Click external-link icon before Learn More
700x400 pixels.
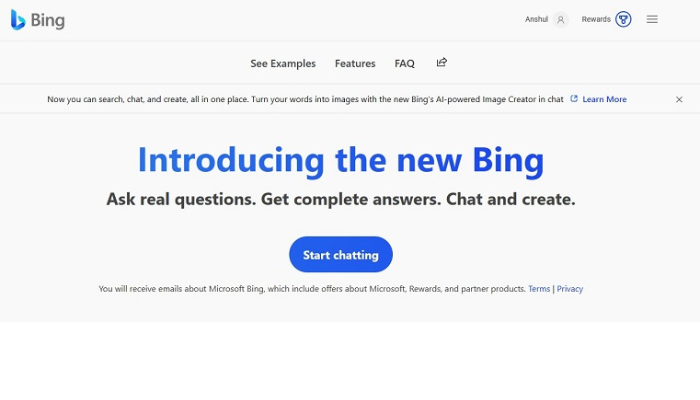click(x=574, y=99)
